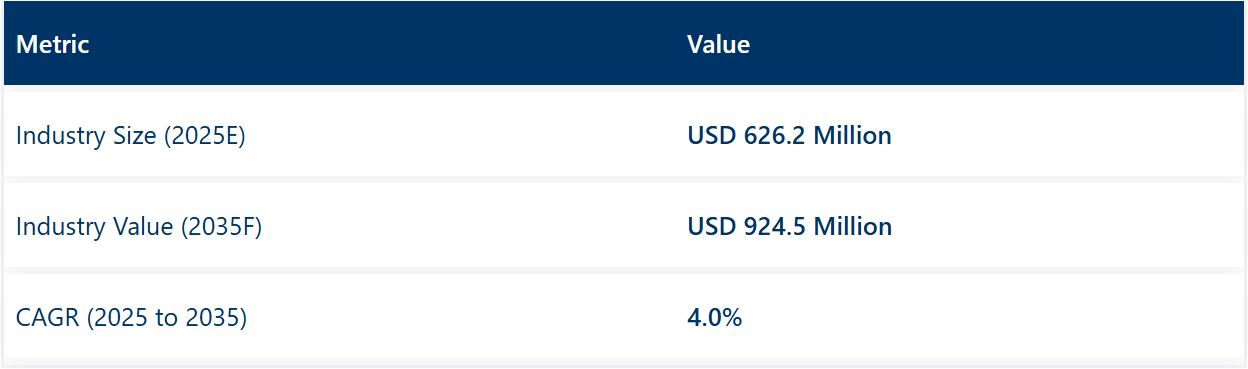
Task: Click the word "Million" after 626.2
Action: (852, 135)
